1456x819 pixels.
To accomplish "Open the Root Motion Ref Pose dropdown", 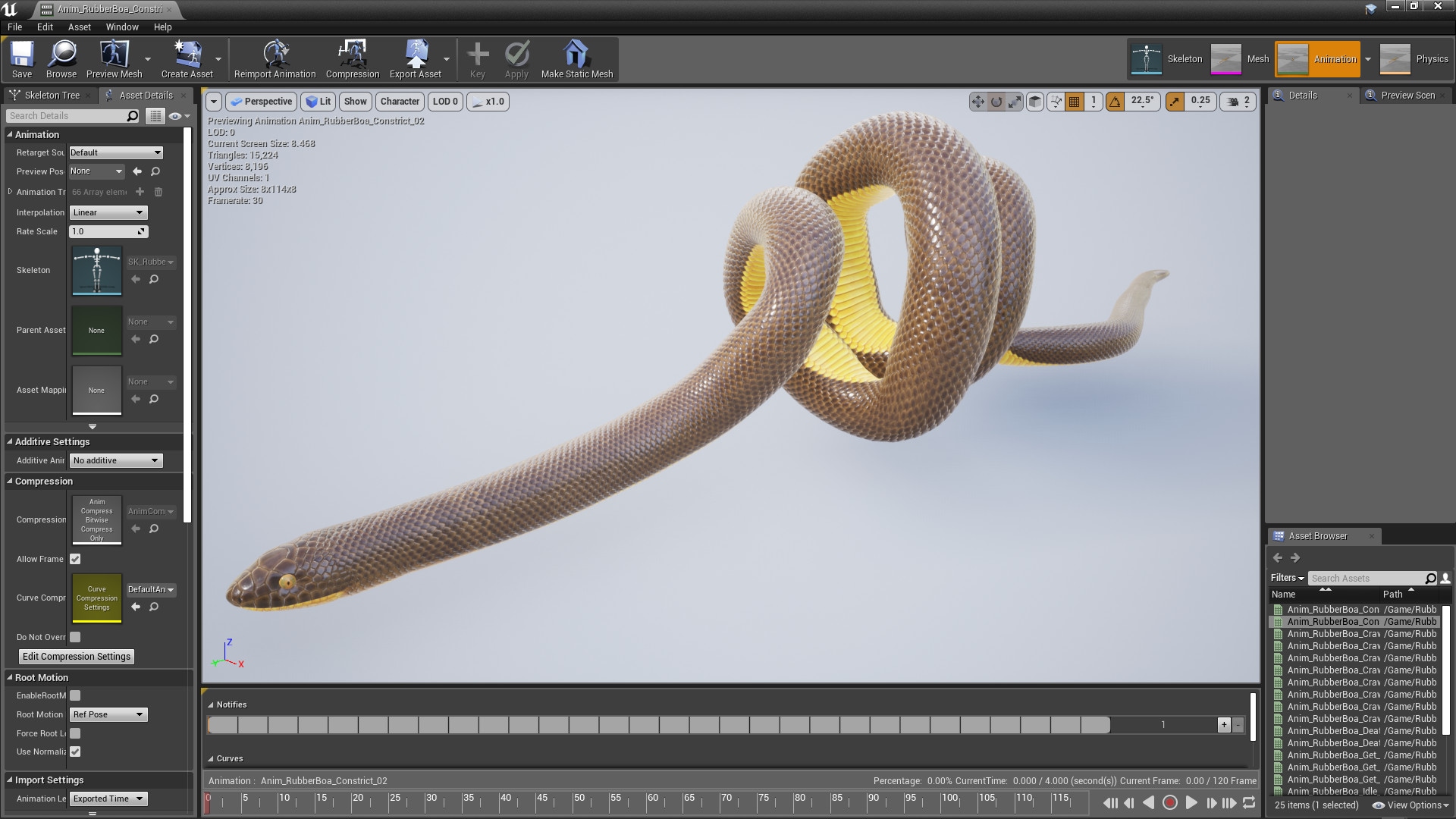I will (108, 714).
